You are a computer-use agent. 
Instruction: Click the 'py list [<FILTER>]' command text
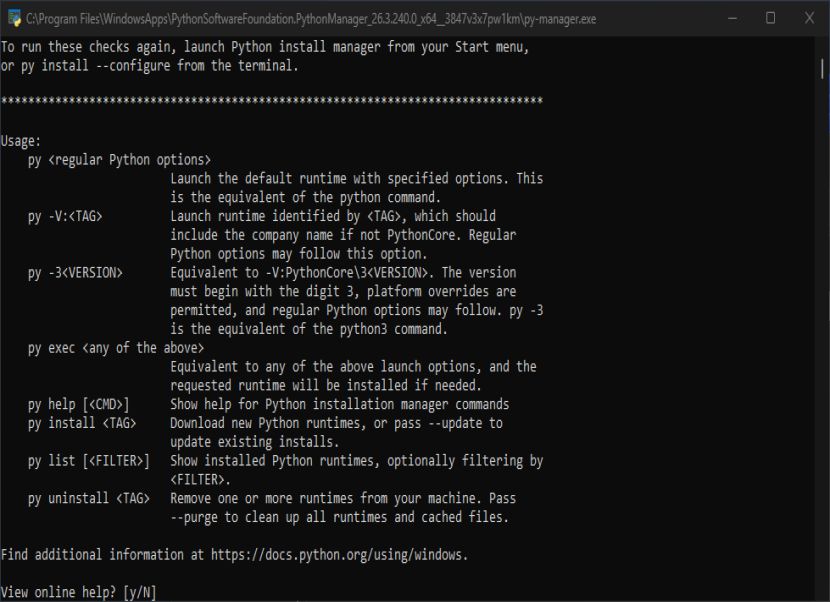[x=89, y=461]
